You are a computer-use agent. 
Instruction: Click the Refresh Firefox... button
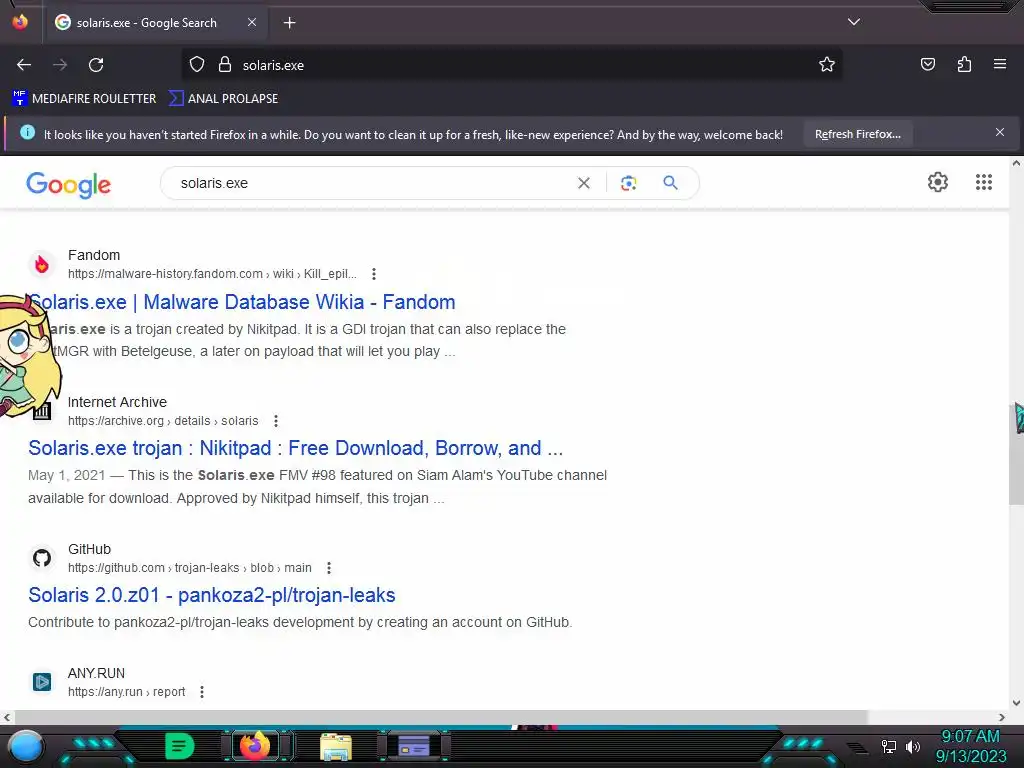click(857, 134)
